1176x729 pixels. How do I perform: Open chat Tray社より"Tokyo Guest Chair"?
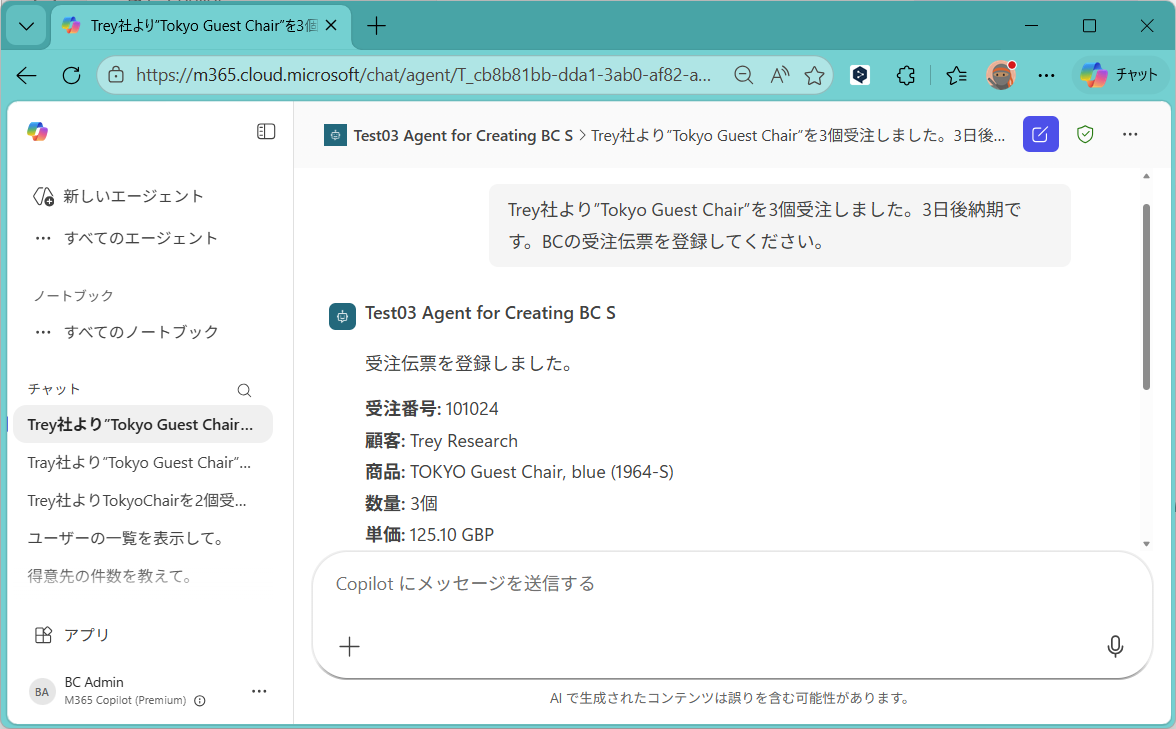tap(142, 463)
